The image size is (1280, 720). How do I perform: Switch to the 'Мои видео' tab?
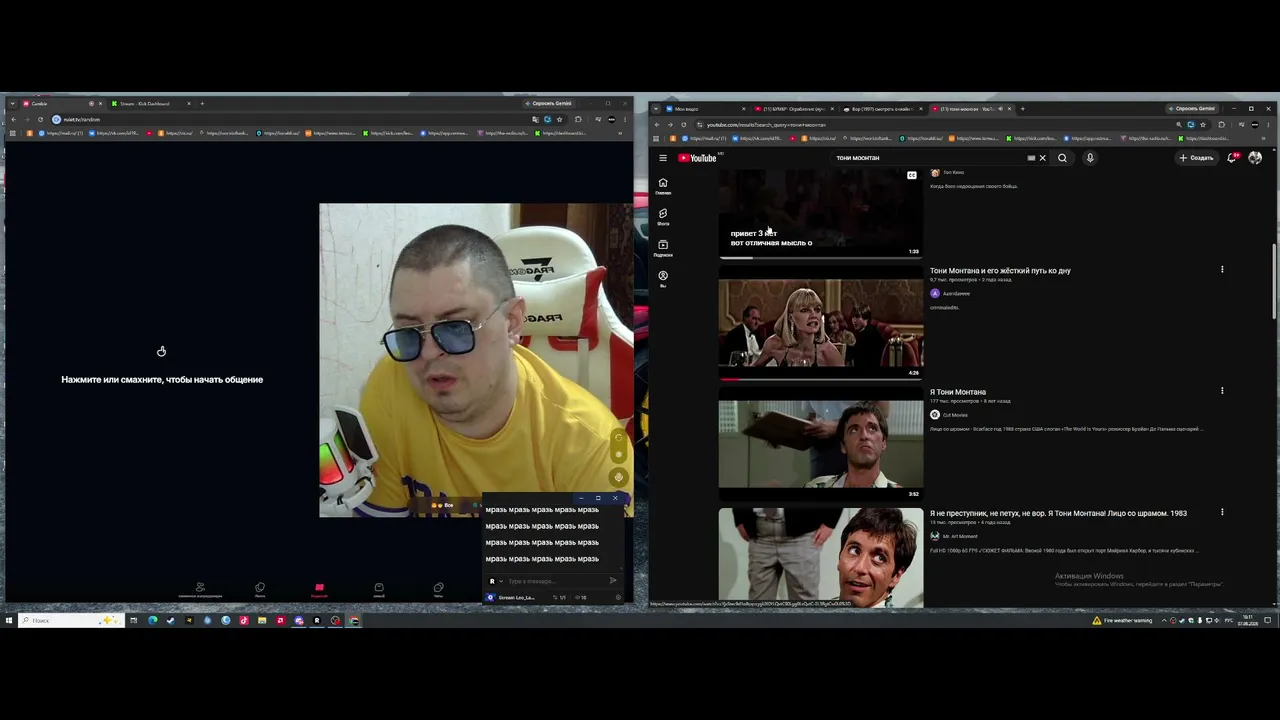pyautogui.click(x=706, y=109)
